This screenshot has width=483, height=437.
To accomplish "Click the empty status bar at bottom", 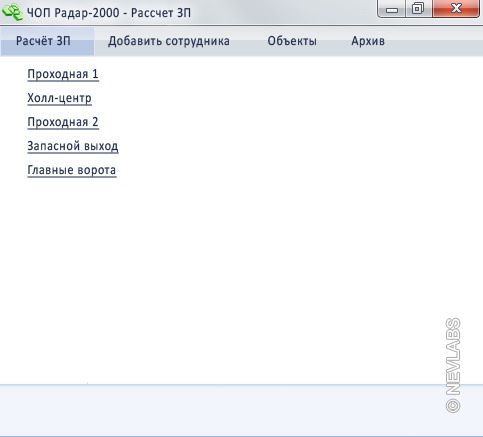I will tap(220, 410).
